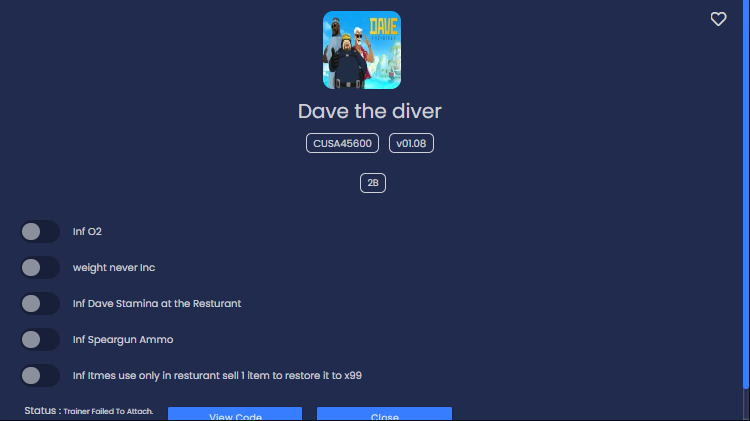Click the Dave the diver title heading
750x421 pixels.
[x=370, y=111]
